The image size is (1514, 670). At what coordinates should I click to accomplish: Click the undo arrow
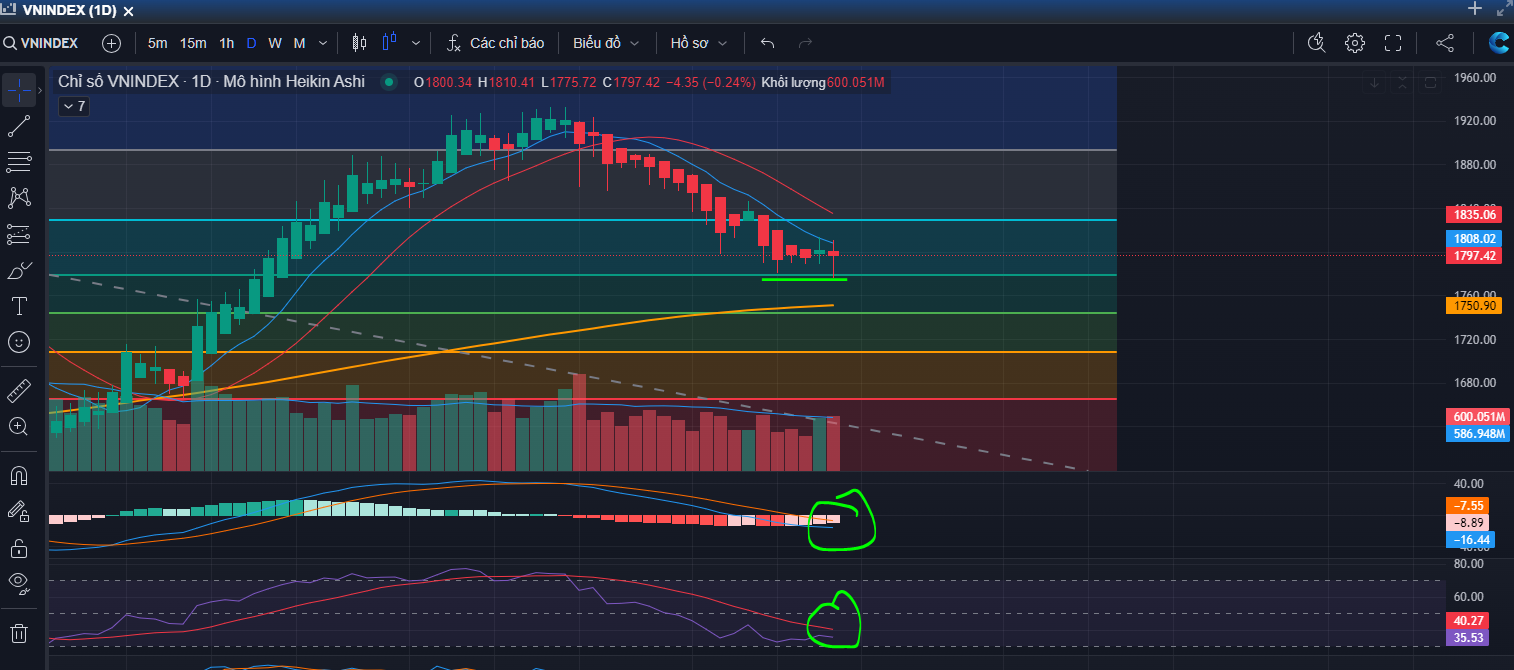767,43
